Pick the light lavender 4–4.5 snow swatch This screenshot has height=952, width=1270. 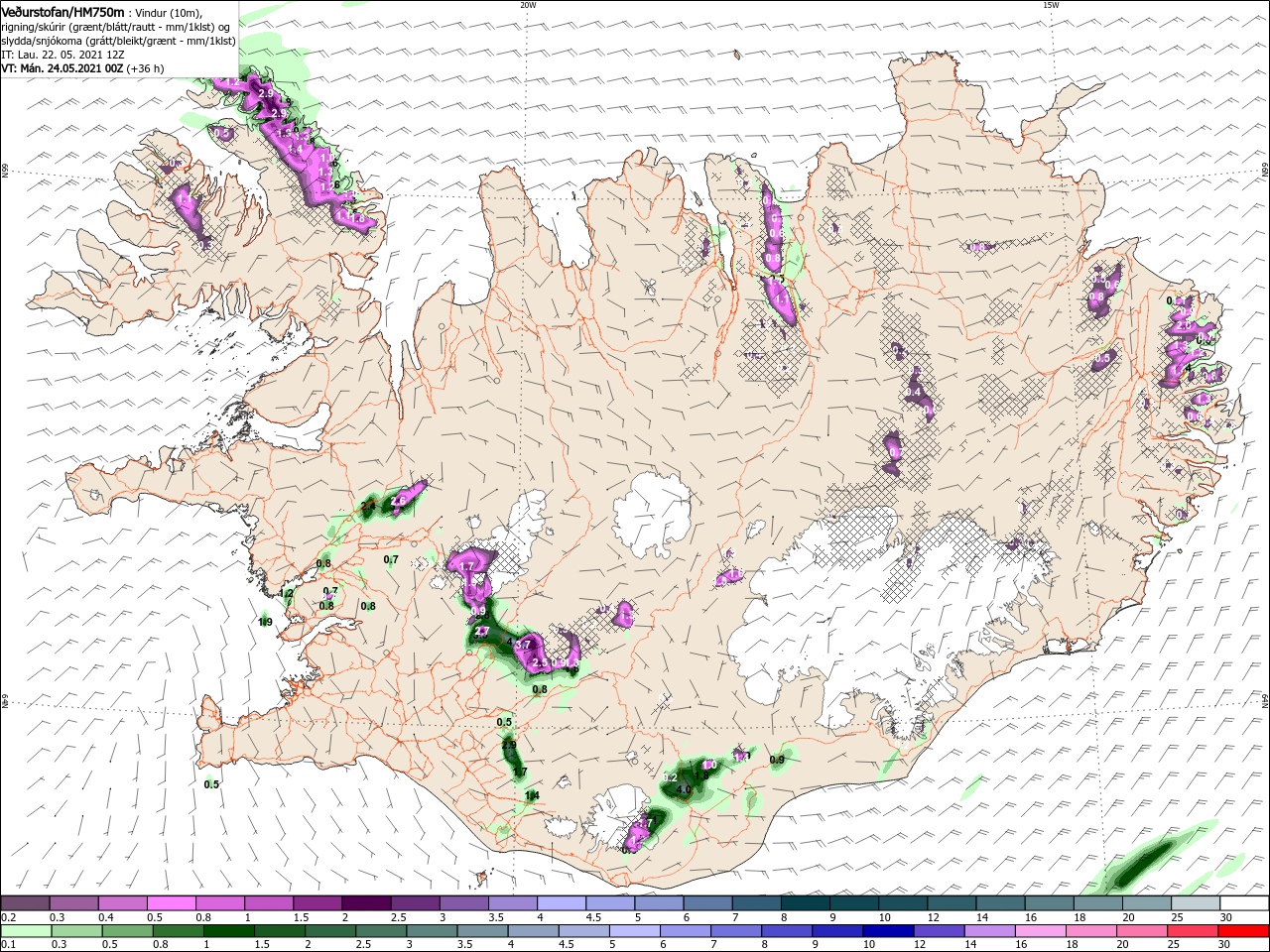pyautogui.click(x=561, y=903)
